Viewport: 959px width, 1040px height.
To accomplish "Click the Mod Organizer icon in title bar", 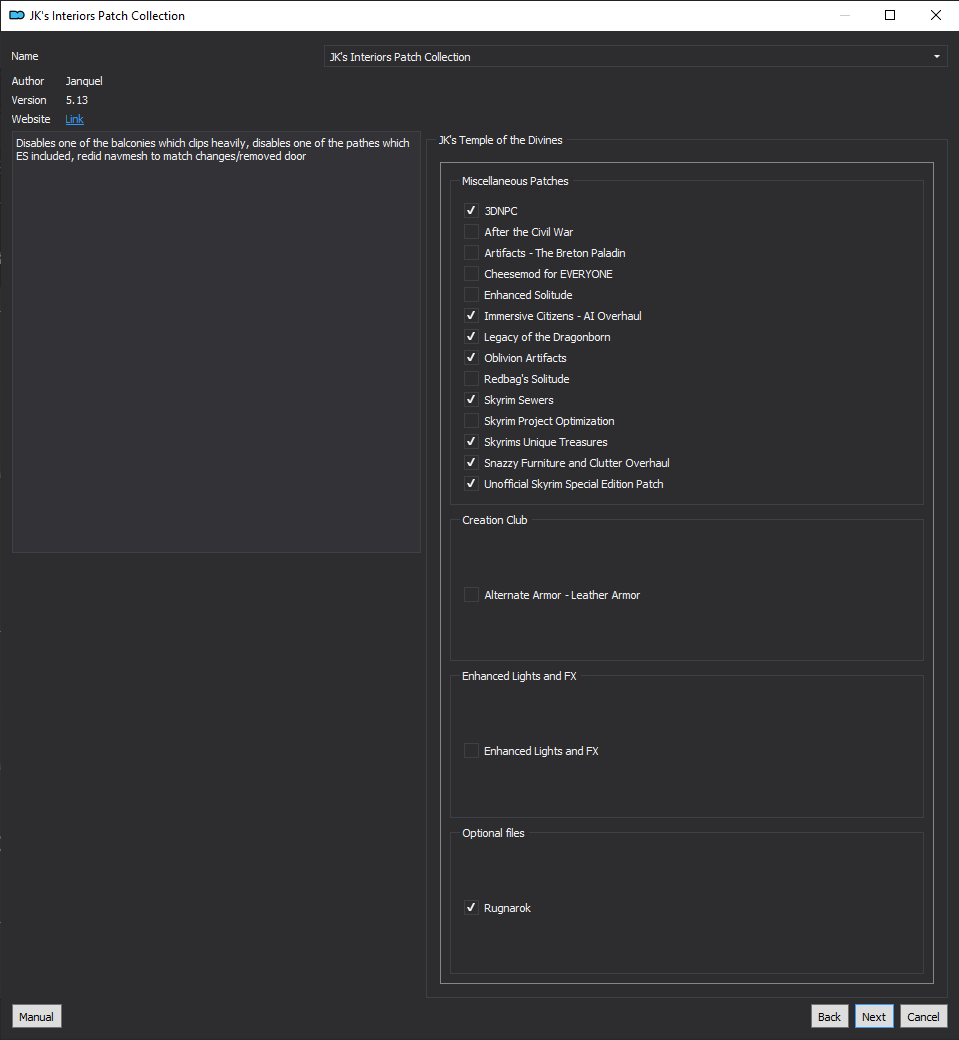I will pos(17,15).
